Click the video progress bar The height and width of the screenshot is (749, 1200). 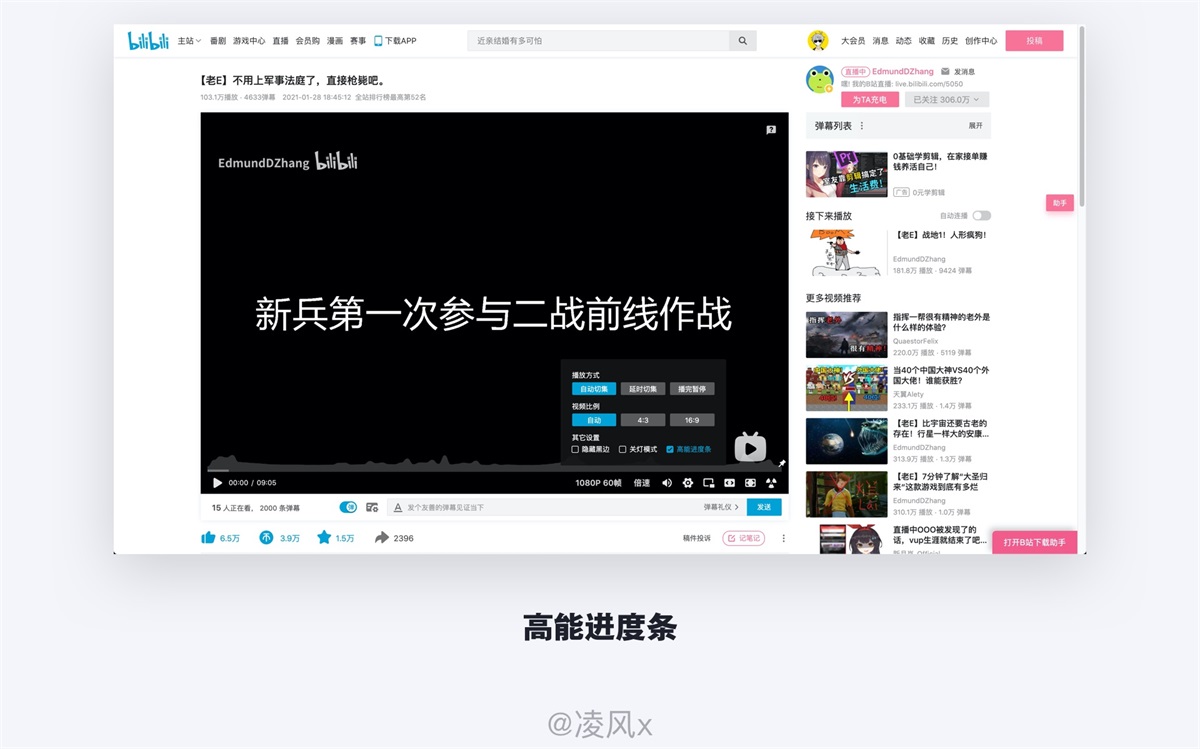(x=493, y=469)
